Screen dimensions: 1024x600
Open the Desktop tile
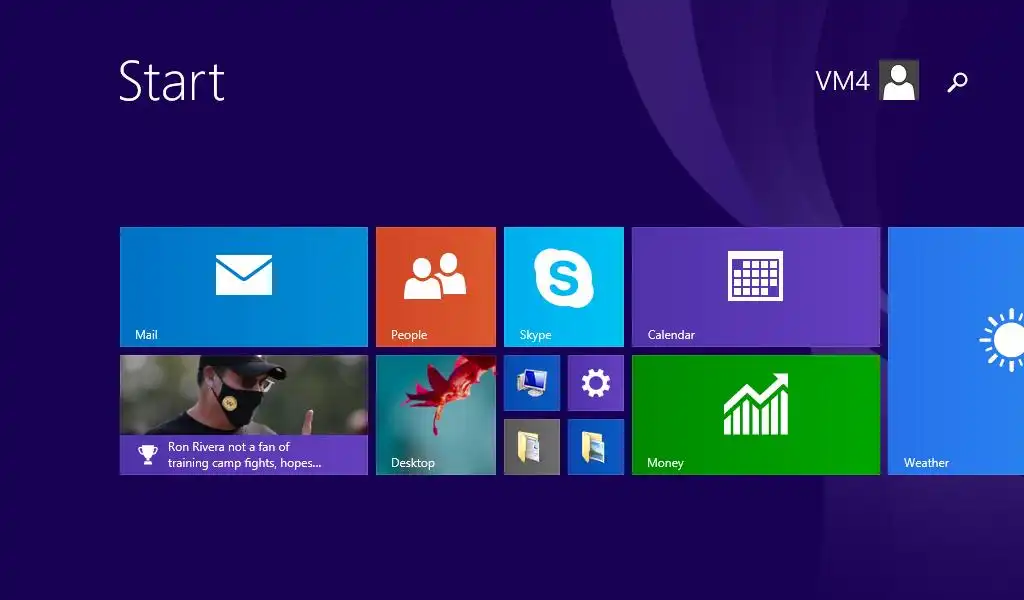tap(436, 415)
